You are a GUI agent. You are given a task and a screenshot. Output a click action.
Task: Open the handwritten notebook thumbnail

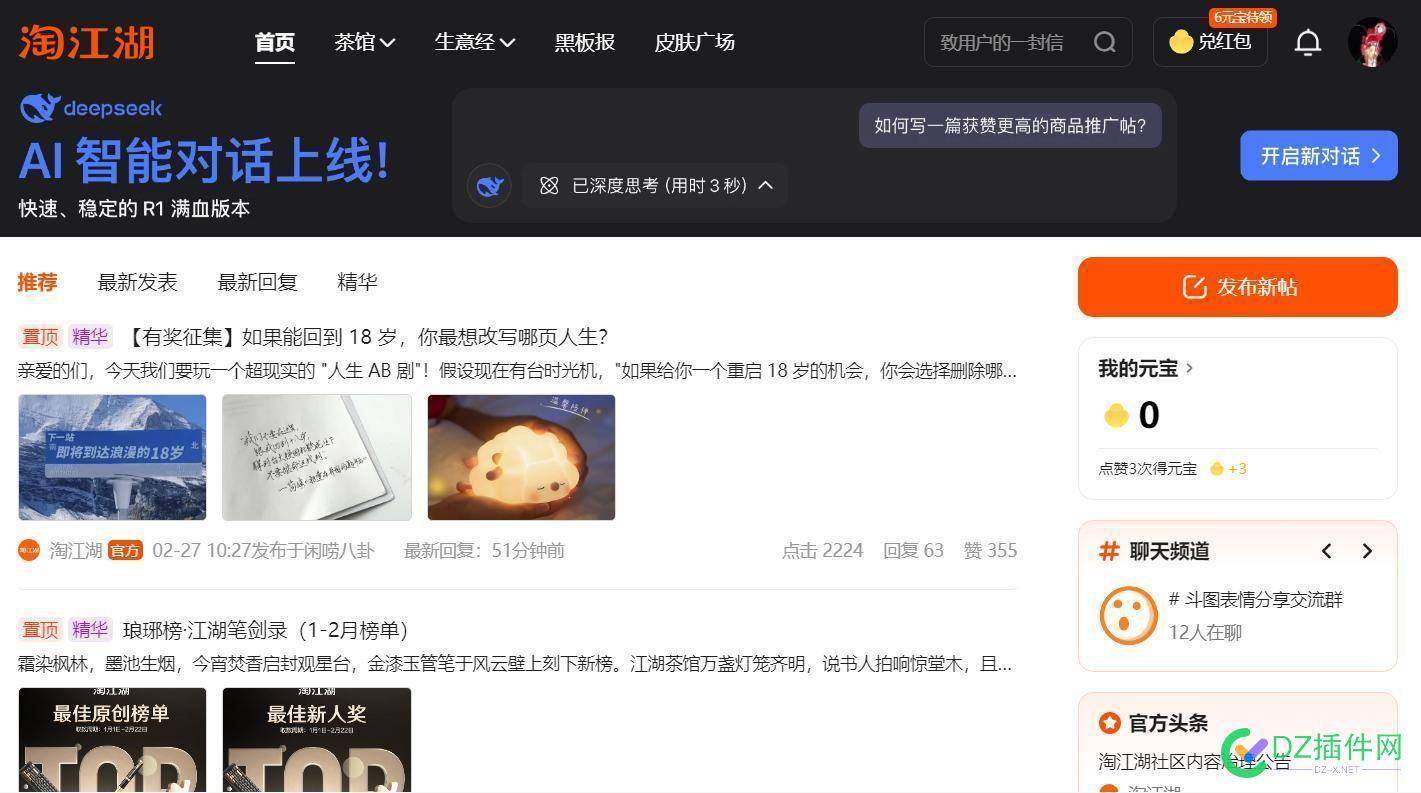pos(317,457)
